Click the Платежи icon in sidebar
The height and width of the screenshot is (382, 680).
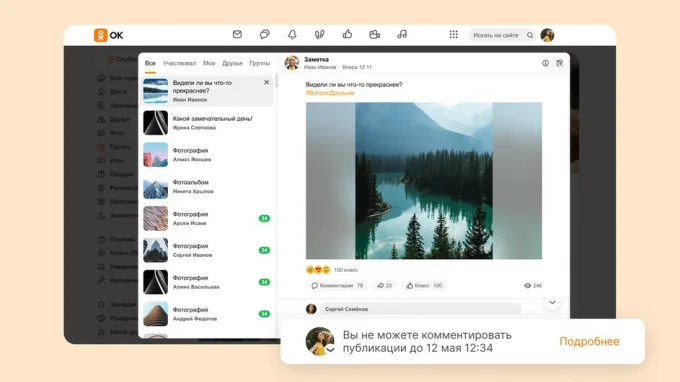click(101, 239)
